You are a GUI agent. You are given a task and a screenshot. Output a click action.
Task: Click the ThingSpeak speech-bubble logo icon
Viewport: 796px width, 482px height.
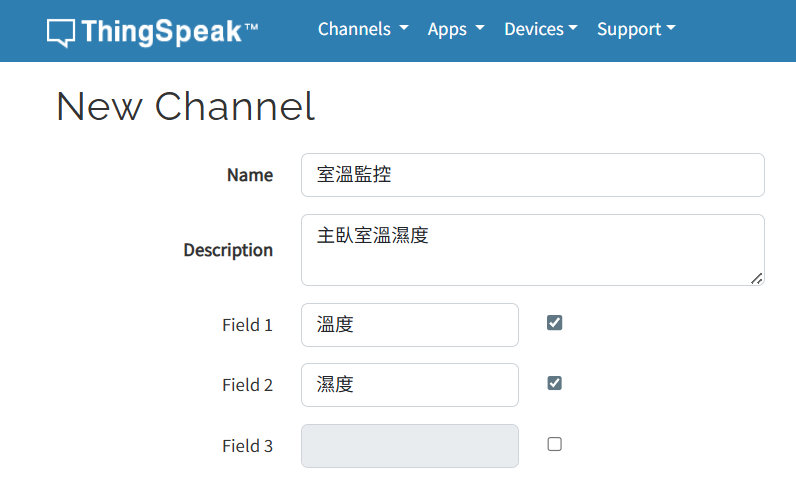pos(61,33)
